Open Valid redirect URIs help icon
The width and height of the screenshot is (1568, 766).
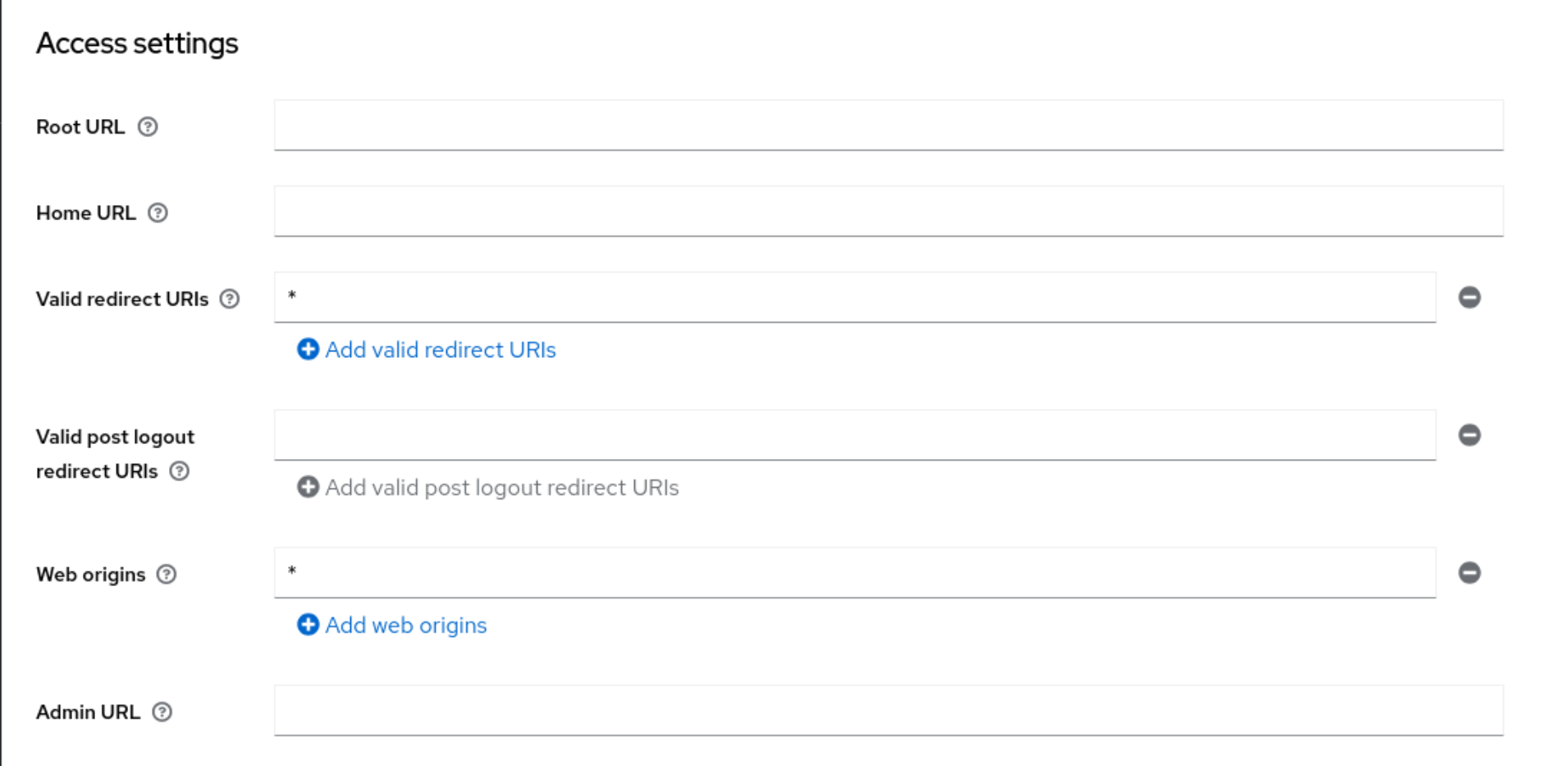point(232,299)
